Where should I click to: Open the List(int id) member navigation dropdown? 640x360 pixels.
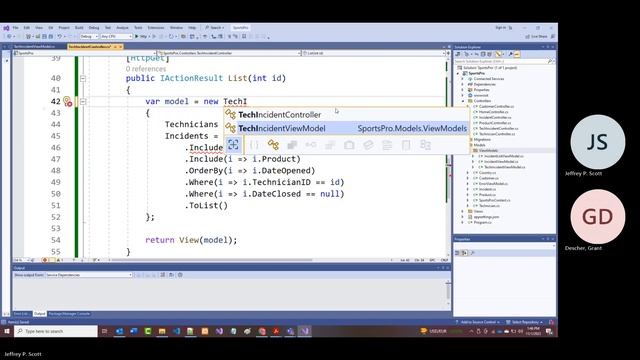pos(373,53)
